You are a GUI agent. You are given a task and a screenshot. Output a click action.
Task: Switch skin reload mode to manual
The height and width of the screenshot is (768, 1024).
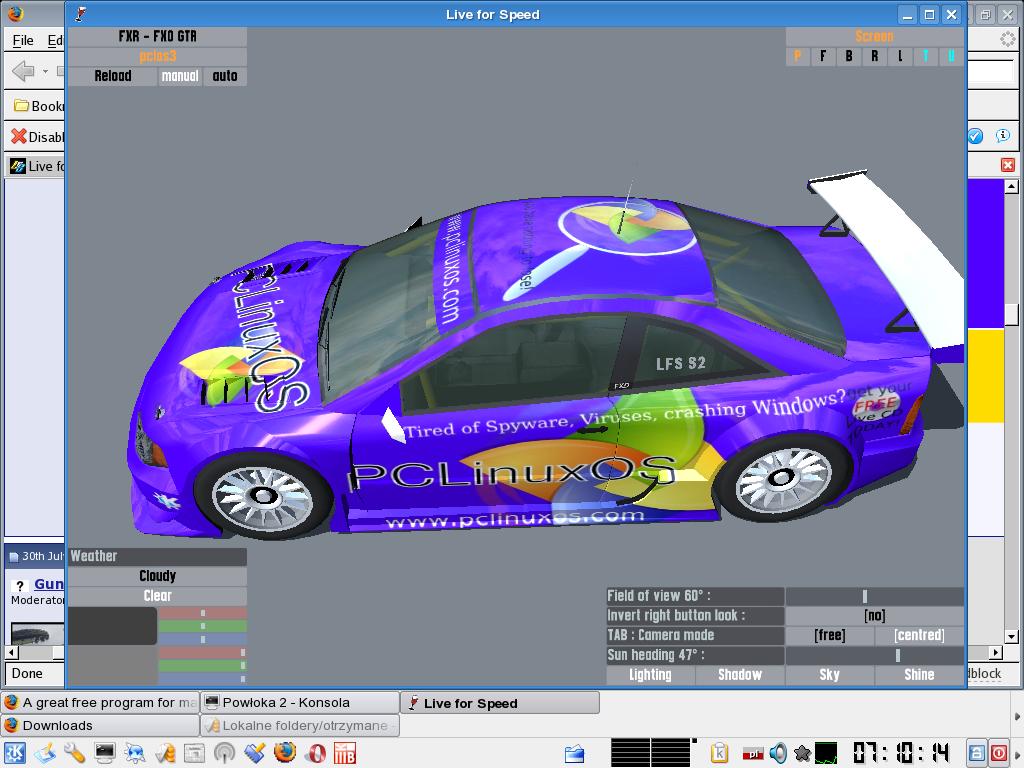pyautogui.click(x=180, y=76)
